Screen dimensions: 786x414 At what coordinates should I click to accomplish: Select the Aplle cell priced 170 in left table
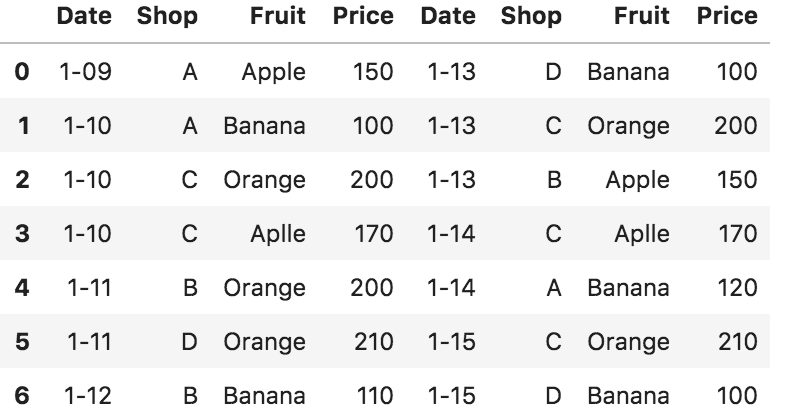[x=278, y=234]
